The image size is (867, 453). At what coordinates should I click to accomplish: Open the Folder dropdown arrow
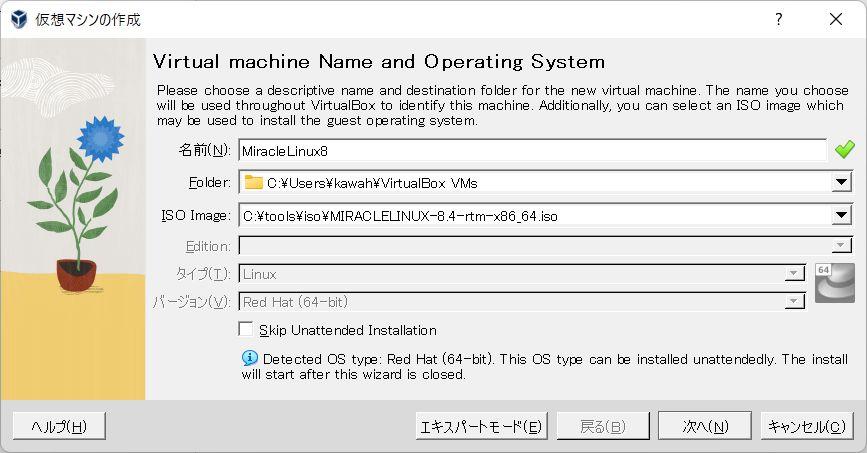841,182
